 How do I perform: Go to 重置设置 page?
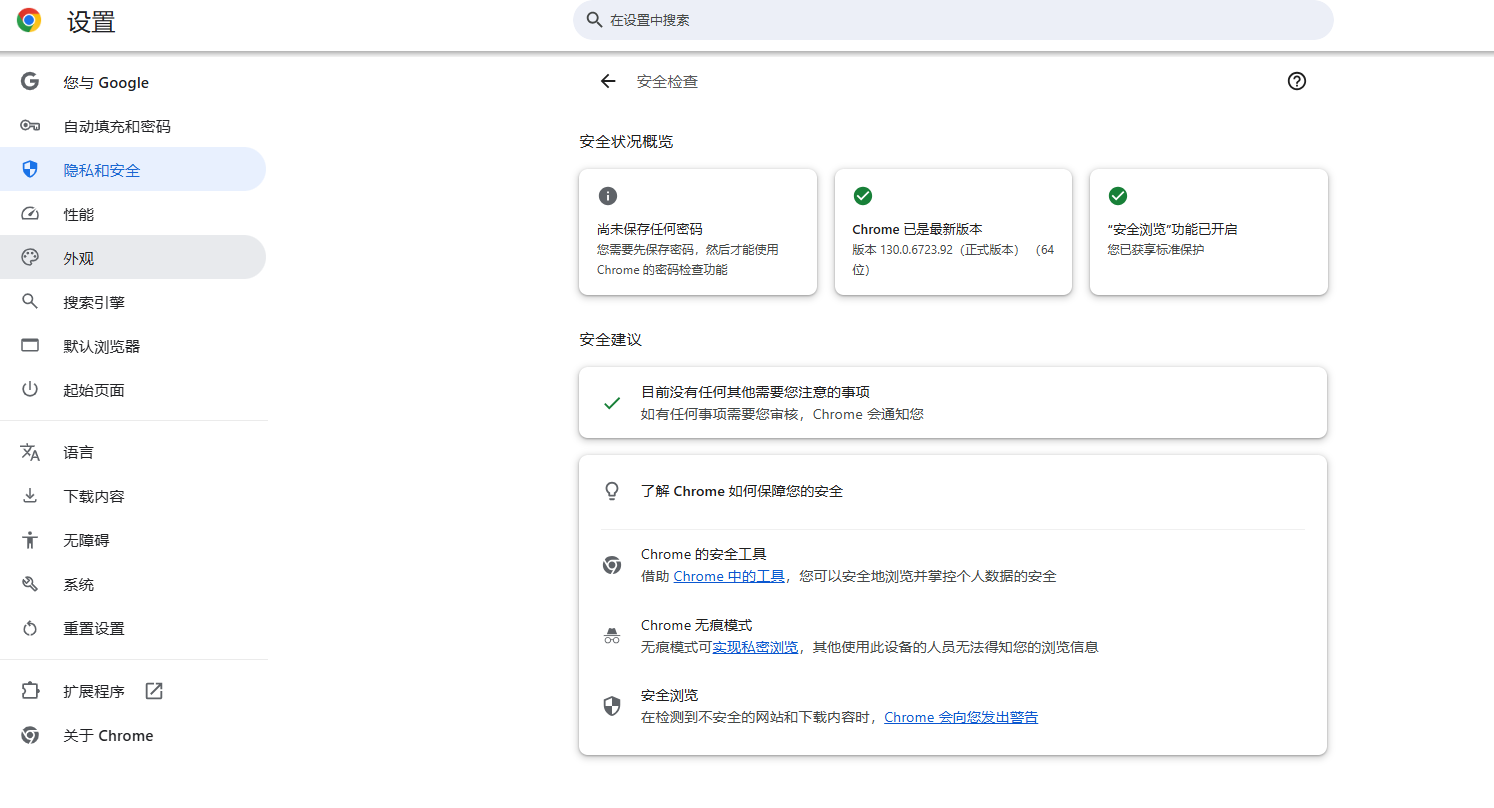click(133, 628)
